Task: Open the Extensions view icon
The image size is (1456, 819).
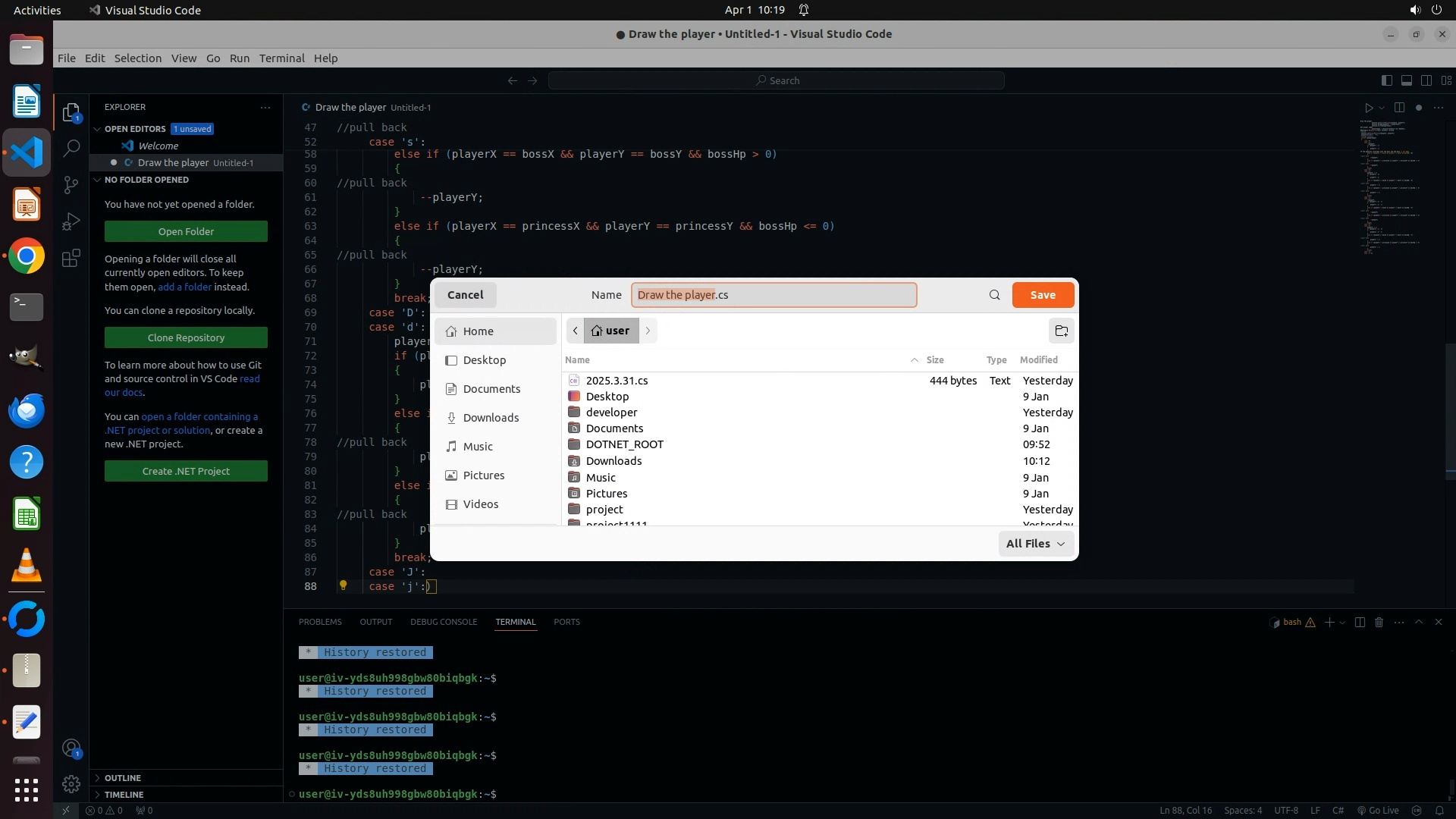Action: pos(71,259)
